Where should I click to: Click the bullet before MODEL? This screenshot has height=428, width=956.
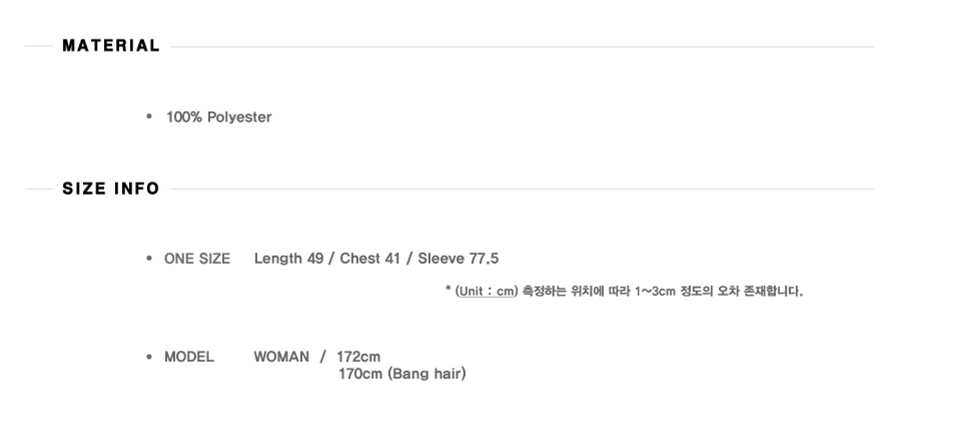(149, 357)
